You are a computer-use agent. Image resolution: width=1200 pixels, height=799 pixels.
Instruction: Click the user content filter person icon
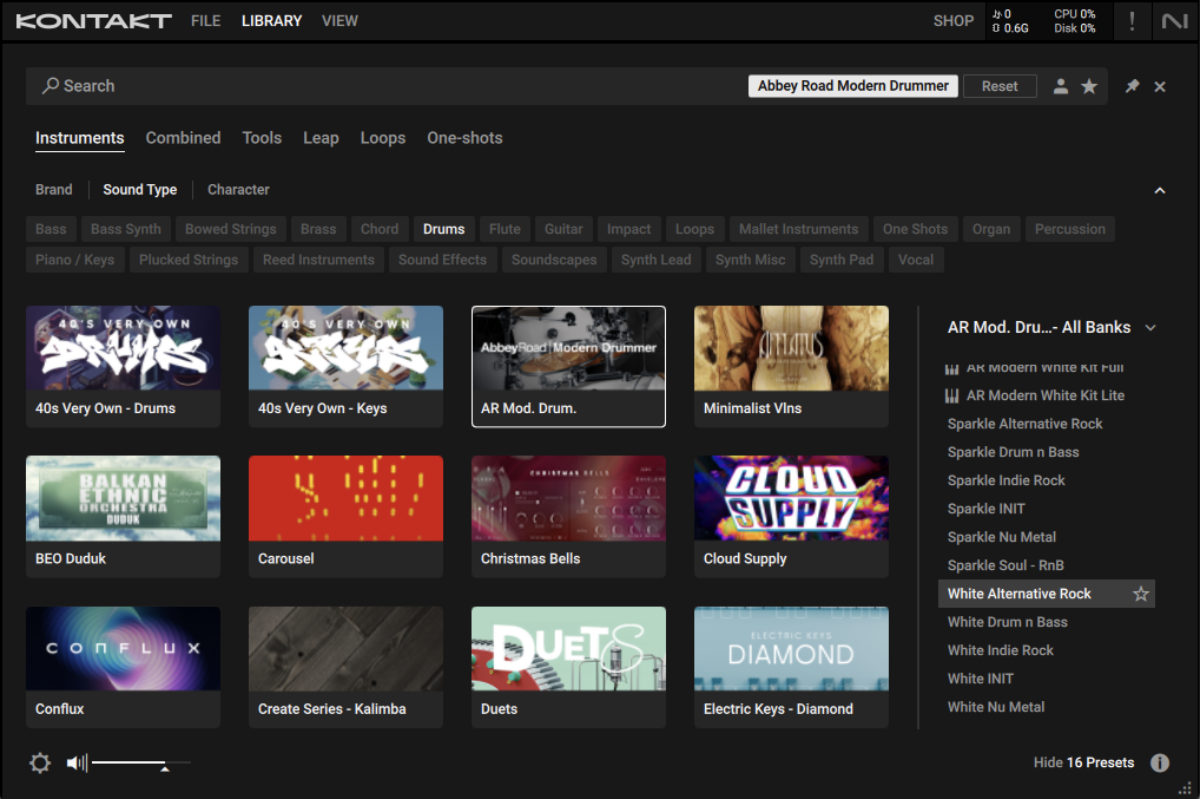(x=1061, y=86)
